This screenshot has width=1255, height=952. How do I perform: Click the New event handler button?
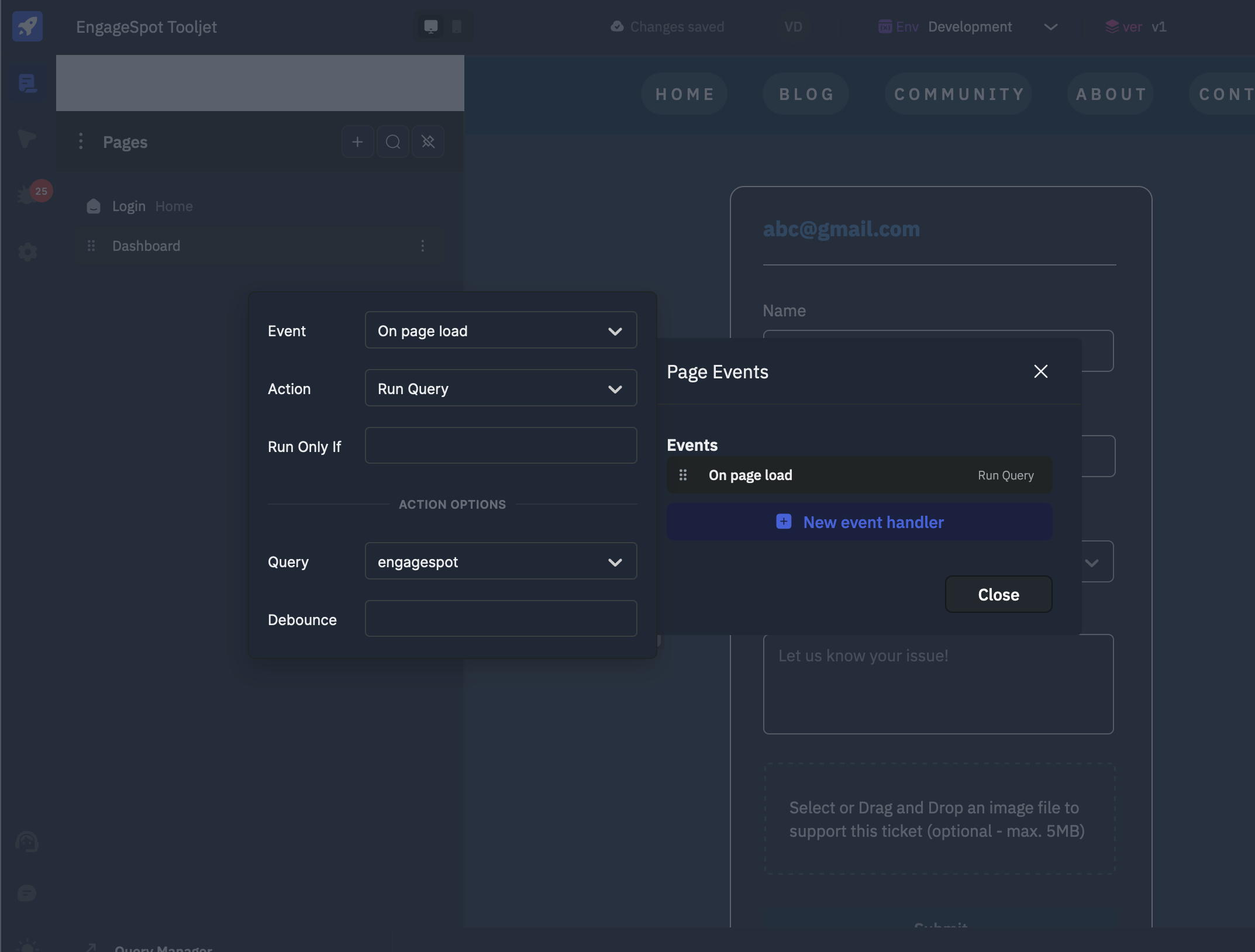point(859,522)
